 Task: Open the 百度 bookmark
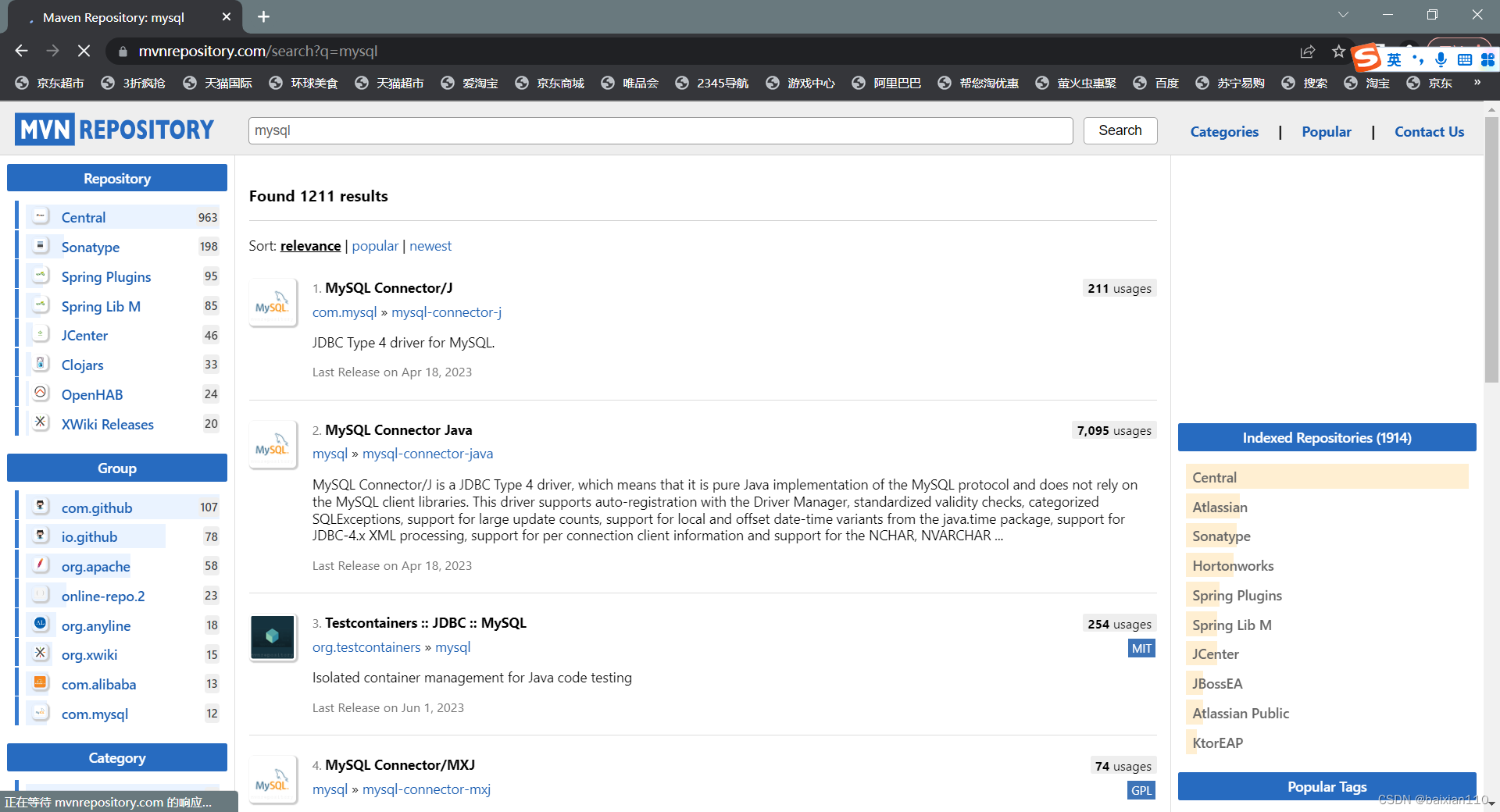click(x=1156, y=83)
